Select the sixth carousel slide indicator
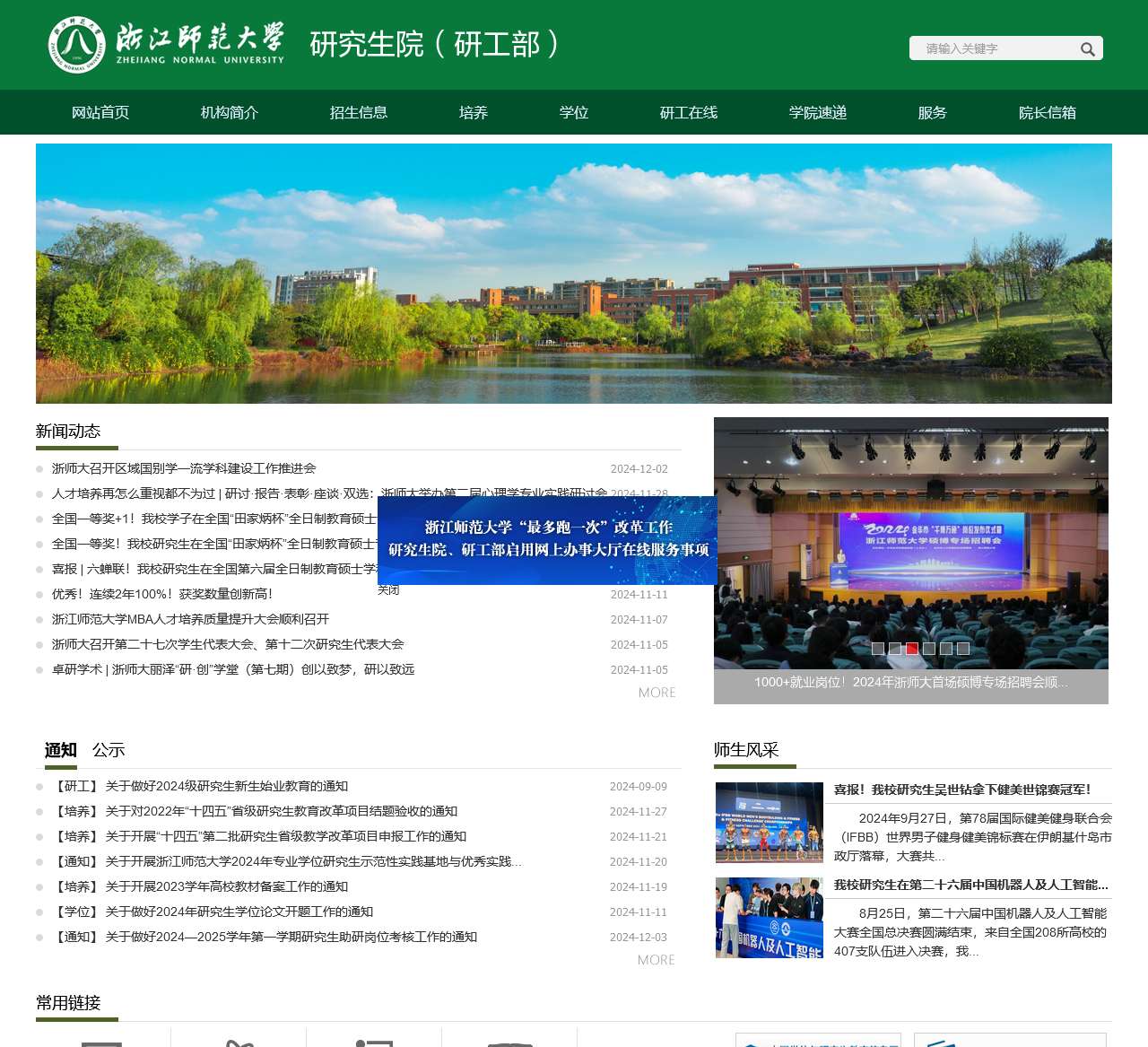Image resolution: width=1148 pixels, height=1047 pixels. pos(963,648)
